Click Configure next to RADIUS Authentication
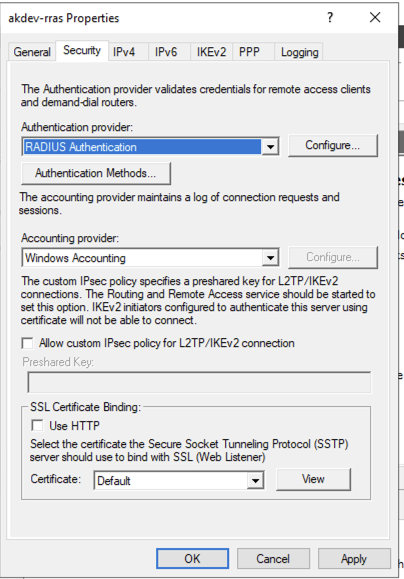The height and width of the screenshot is (579, 404). (x=333, y=145)
